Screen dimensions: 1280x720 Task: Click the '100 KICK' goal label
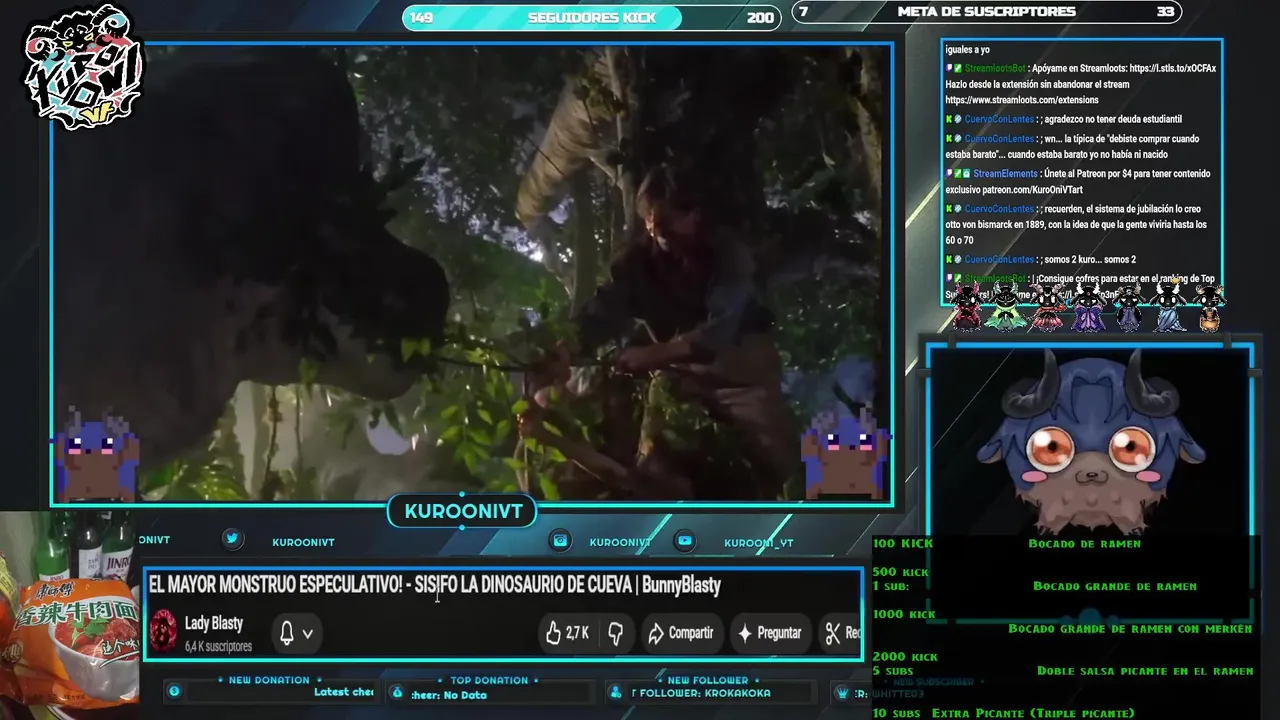tap(902, 543)
